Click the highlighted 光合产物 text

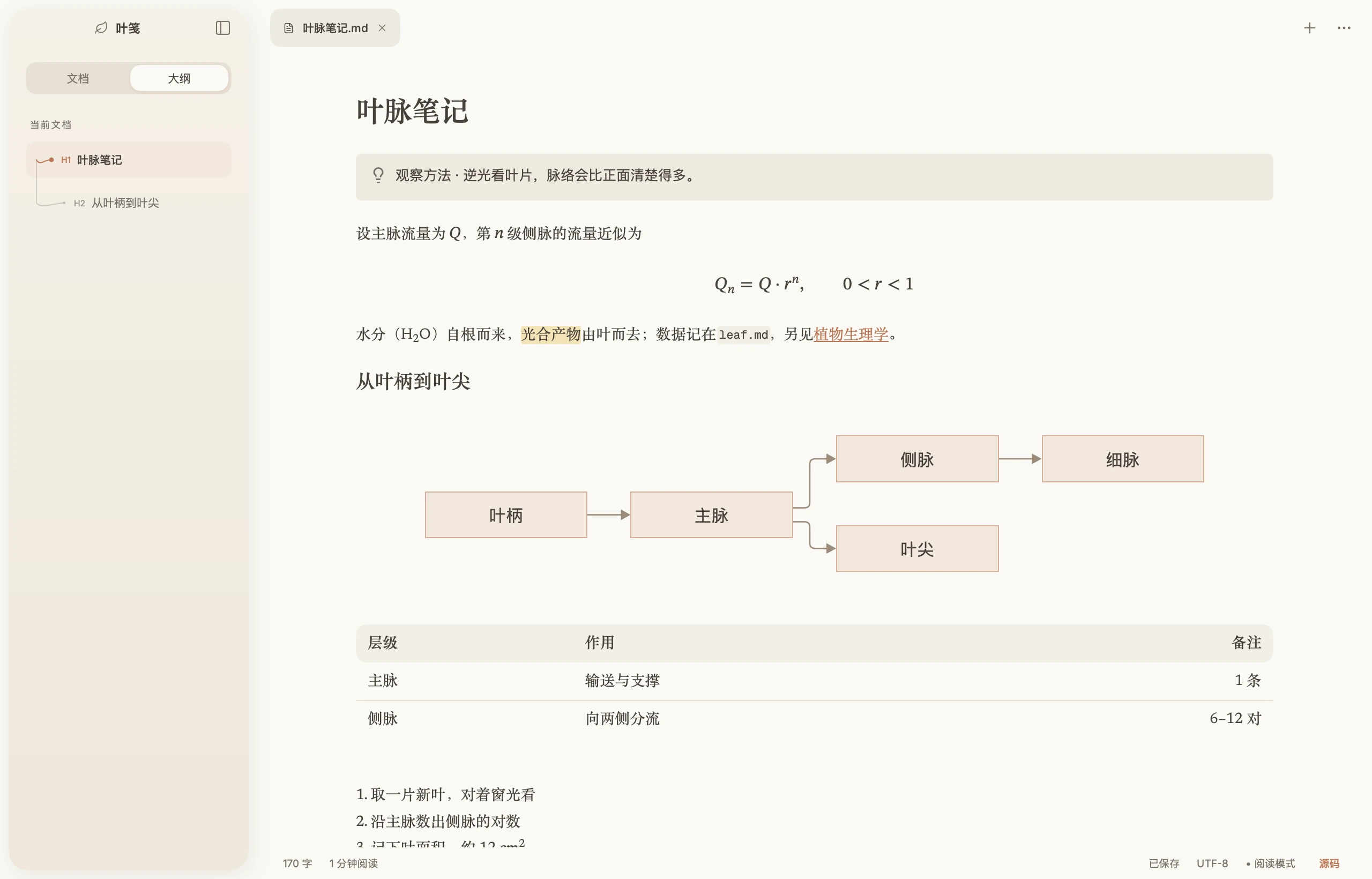(x=551, y=334)
